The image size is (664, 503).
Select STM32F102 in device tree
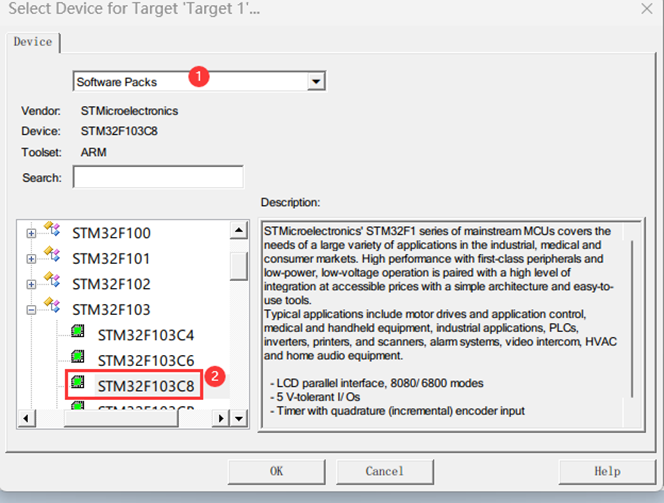point(111,284)
